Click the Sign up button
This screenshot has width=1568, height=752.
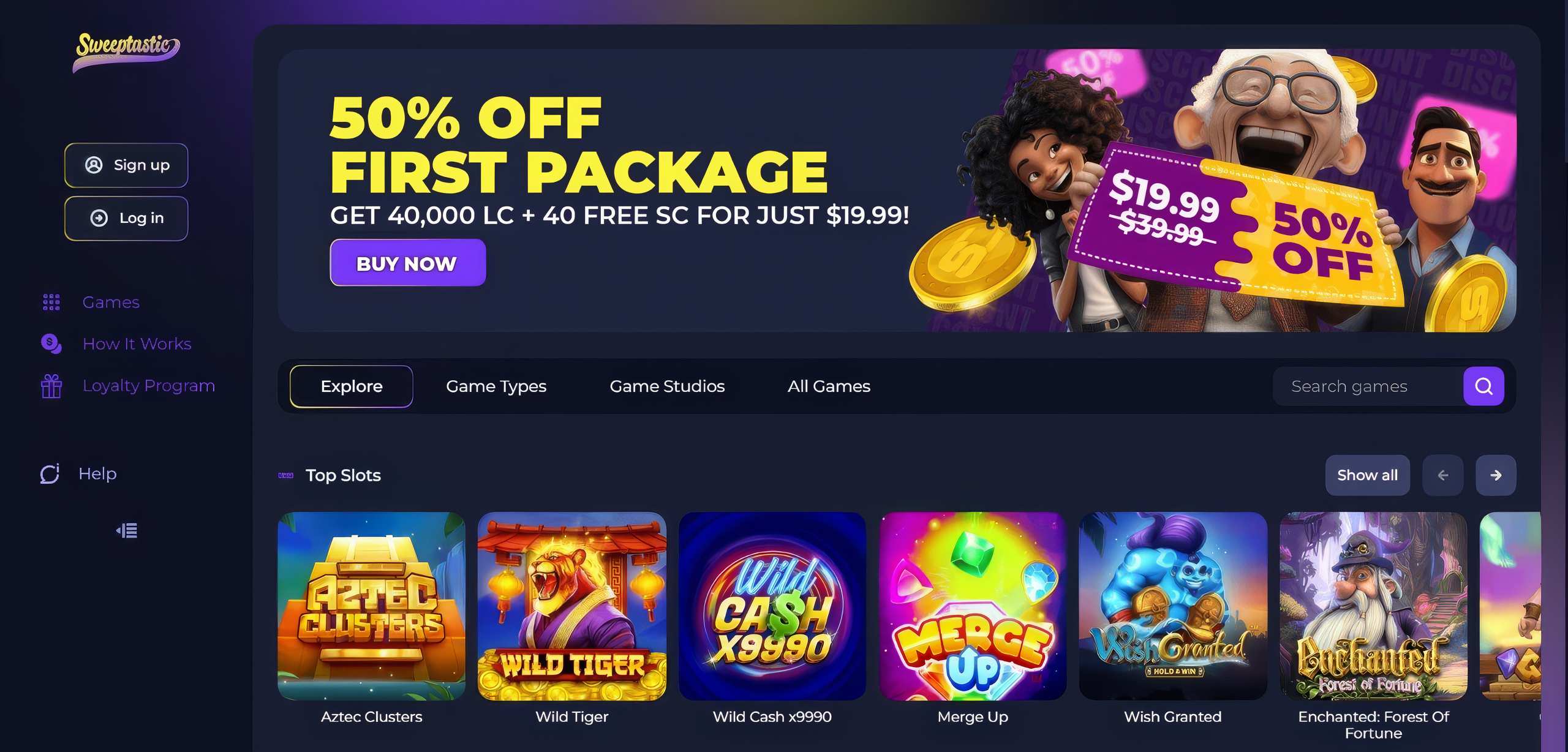click(126, 165)
